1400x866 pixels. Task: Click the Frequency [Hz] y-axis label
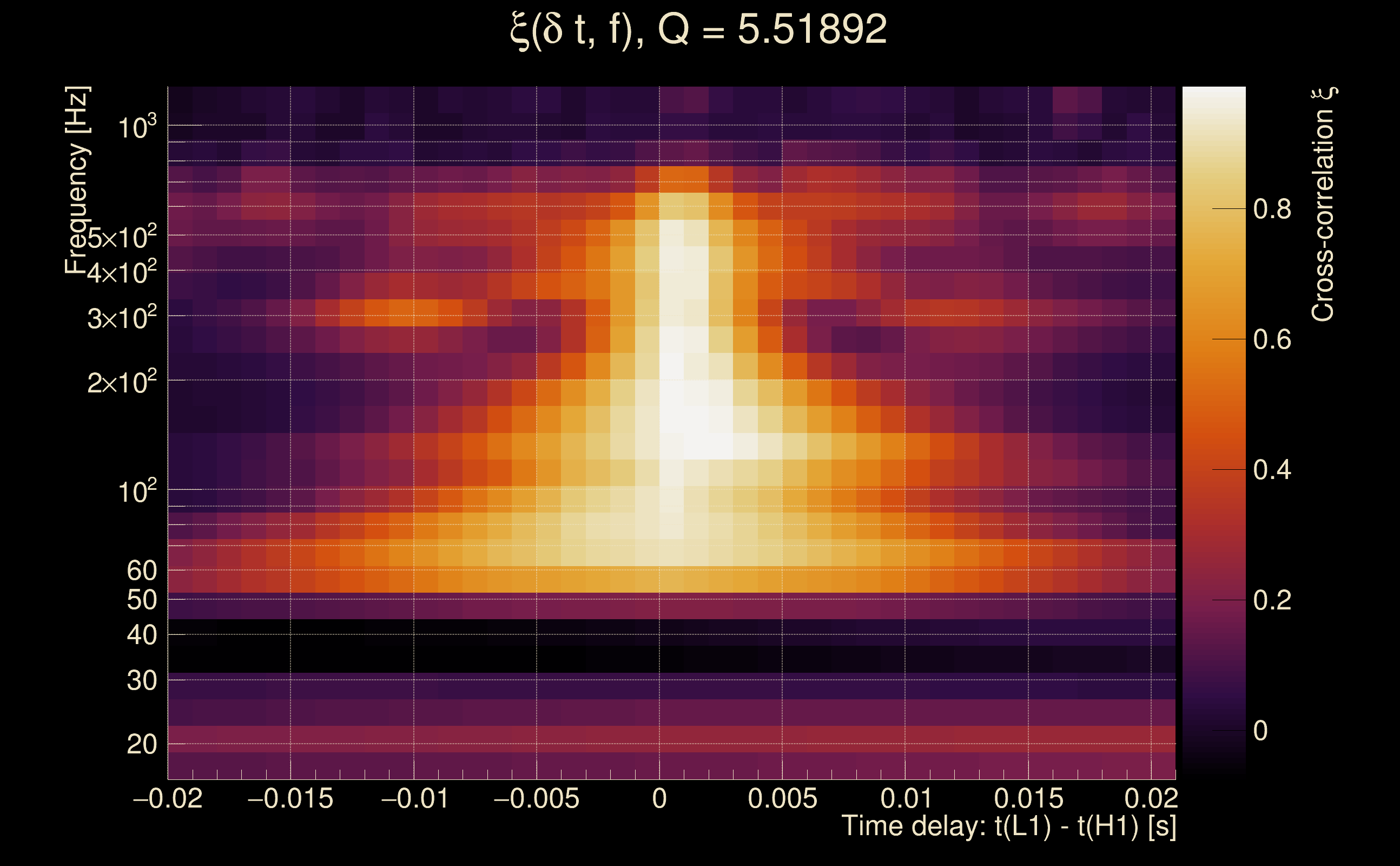click(77, 180)
